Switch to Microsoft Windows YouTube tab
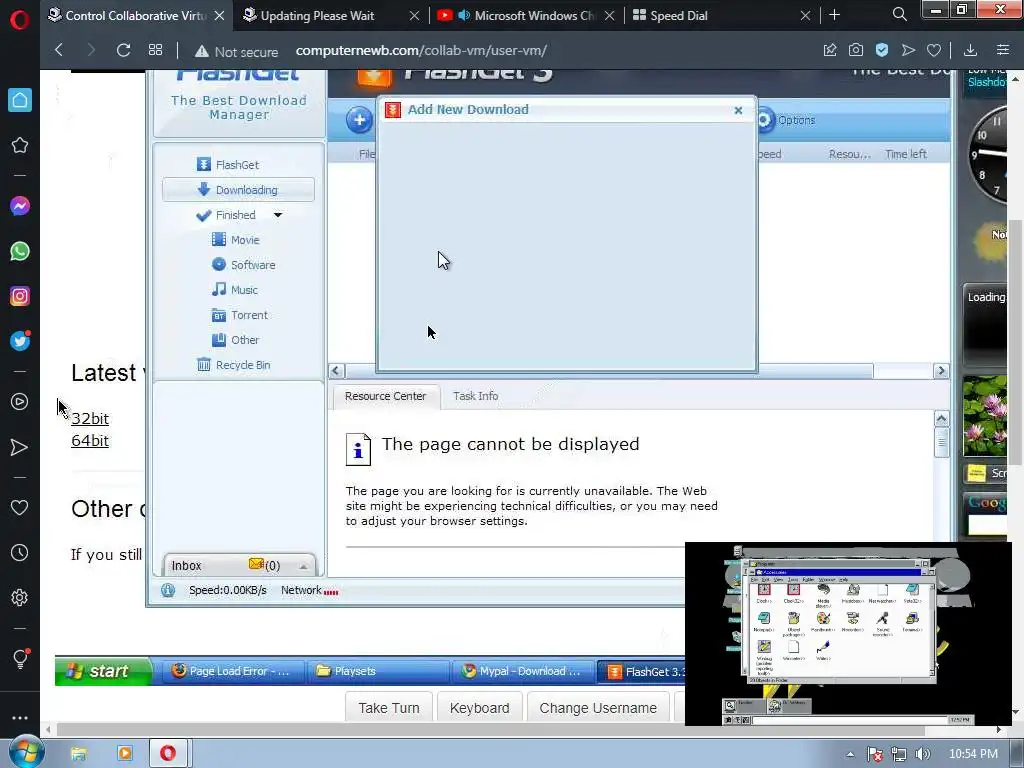The height and width of the screenshot is (768, 1024). 526,15
